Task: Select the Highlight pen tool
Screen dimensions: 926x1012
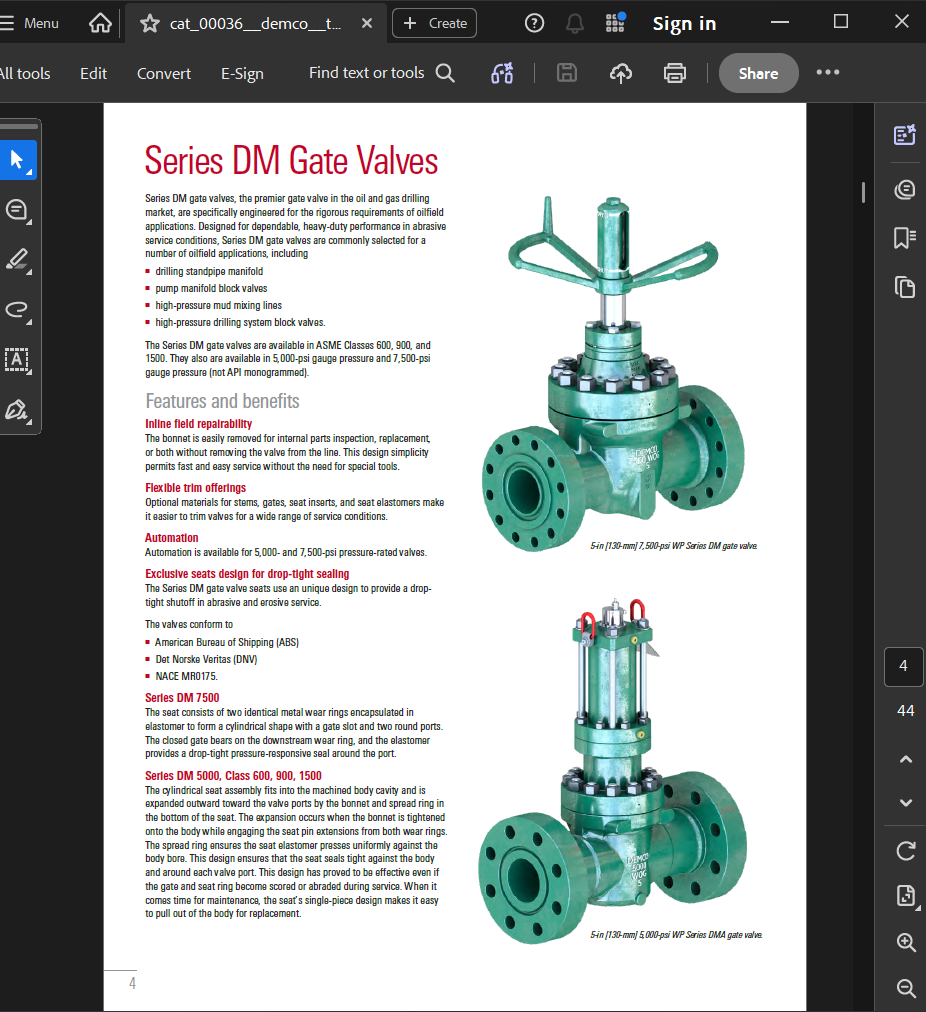Action: pyautogui.click(x=17, y=259)
